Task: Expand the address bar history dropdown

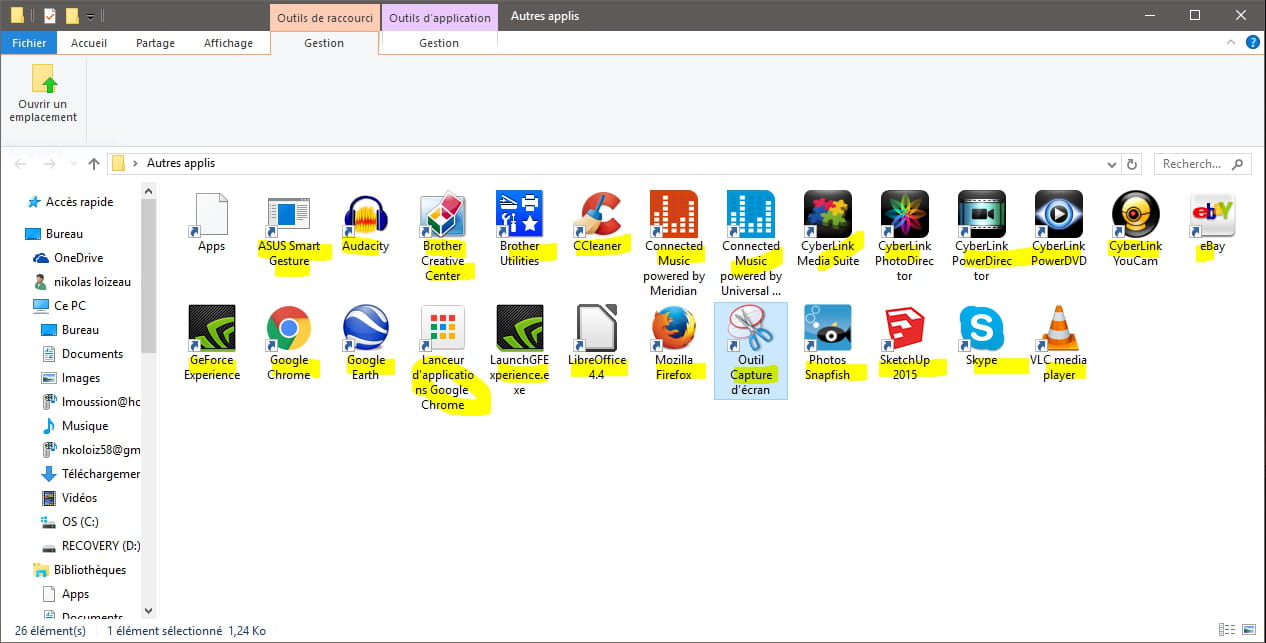Action: click(1112, 164)
